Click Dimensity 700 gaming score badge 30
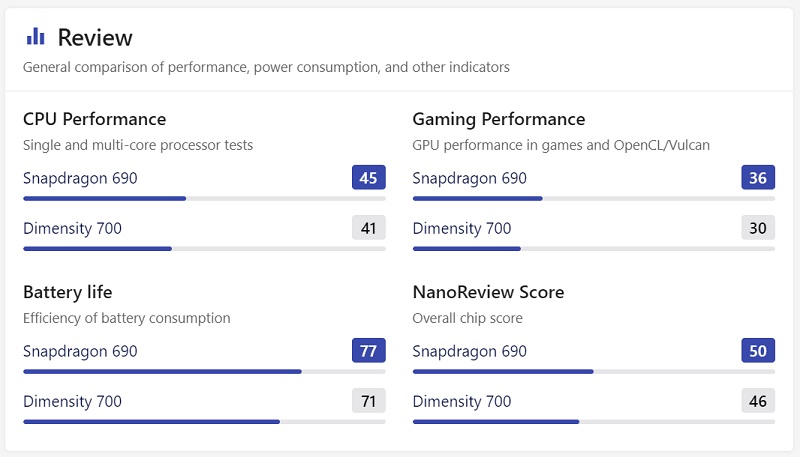The height and width of the screenshot is (457, 800). [x=758, y=228]
